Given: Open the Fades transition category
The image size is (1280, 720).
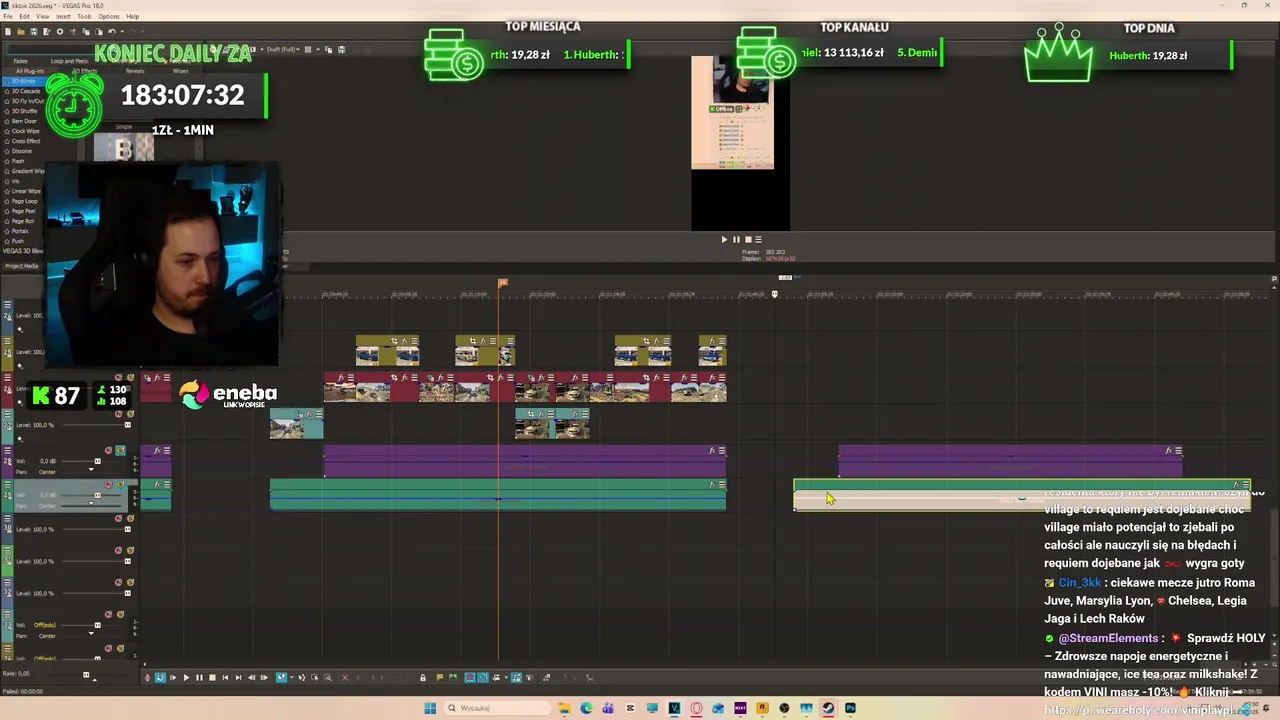Looking at the screenshot, I should (x=21, y=61).
